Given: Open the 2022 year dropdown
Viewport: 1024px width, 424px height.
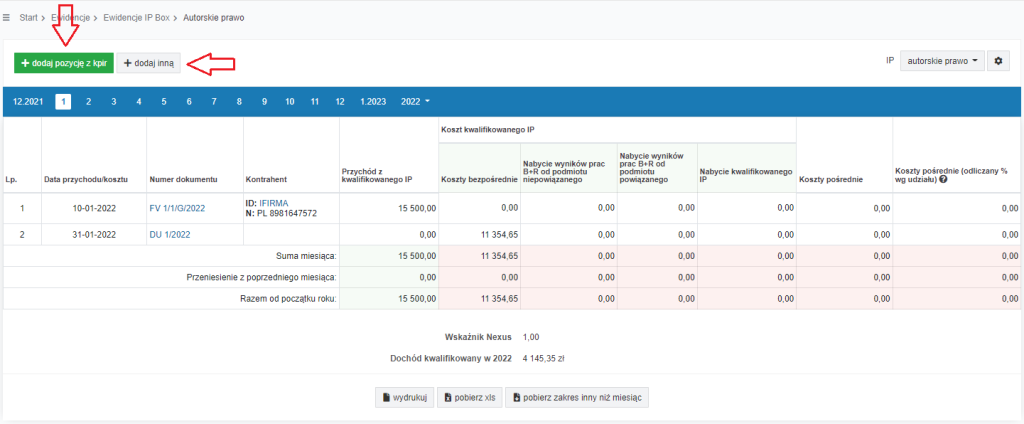Looking at the screenshot, I should (415, 102).
